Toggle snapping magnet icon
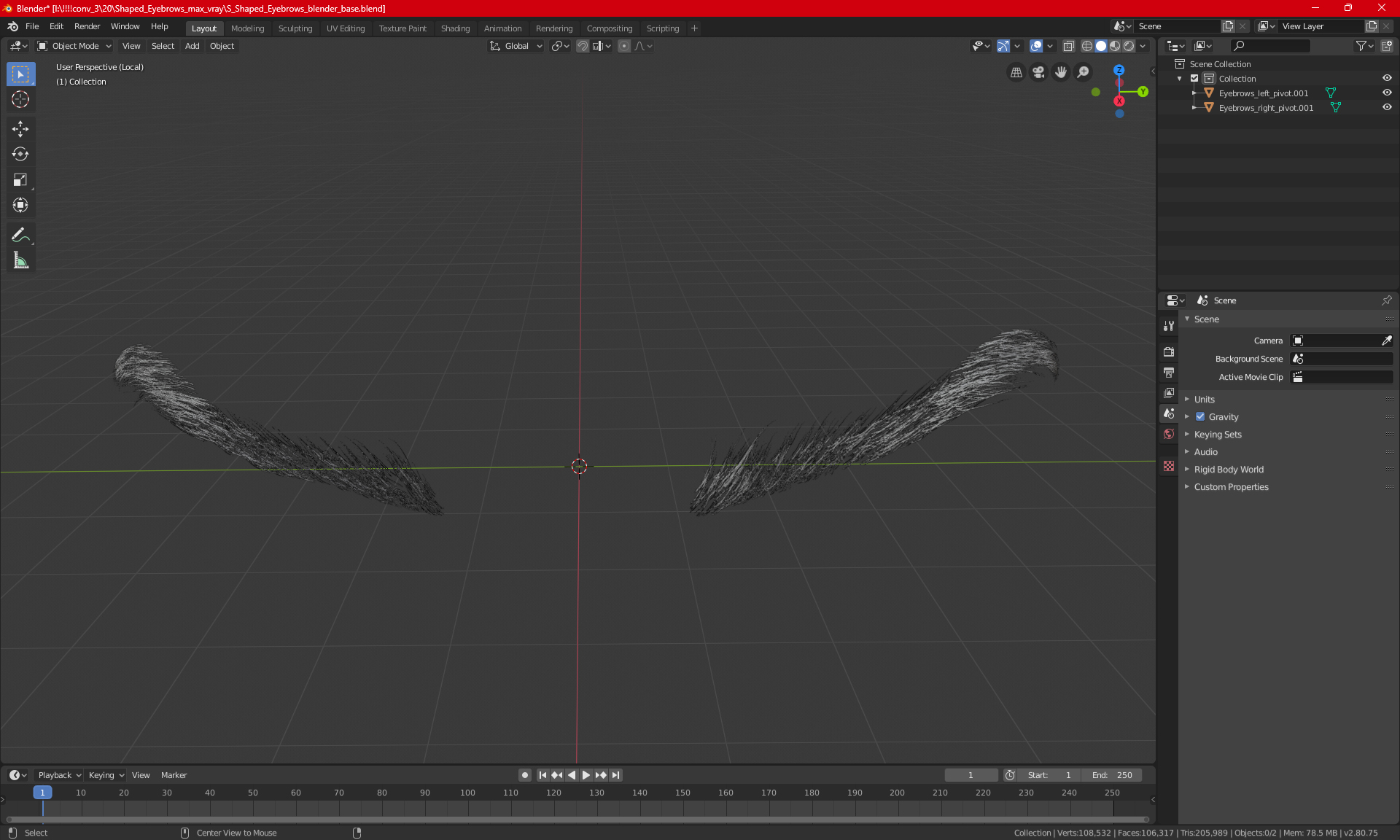Image resolution: width=1400 pixels, height=840 pixels. [x=583, y=46]
